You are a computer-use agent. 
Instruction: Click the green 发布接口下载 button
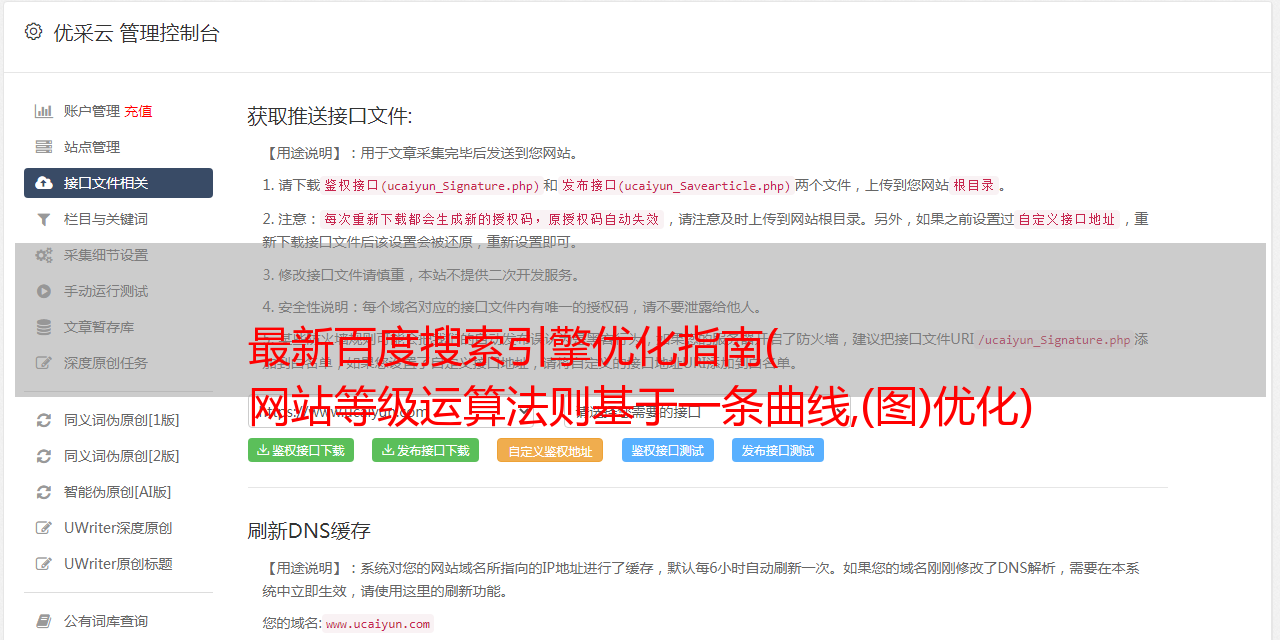click(425, 450)
